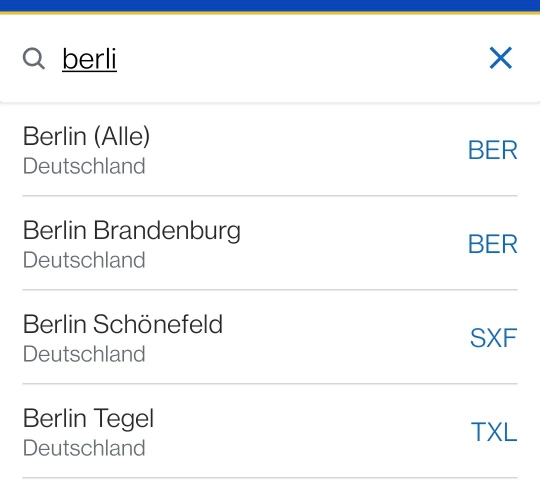Viewport: 540px width, 488px height.
Task: Tap the BER code beside Berlin (Alle)
Action: point(493,150)
